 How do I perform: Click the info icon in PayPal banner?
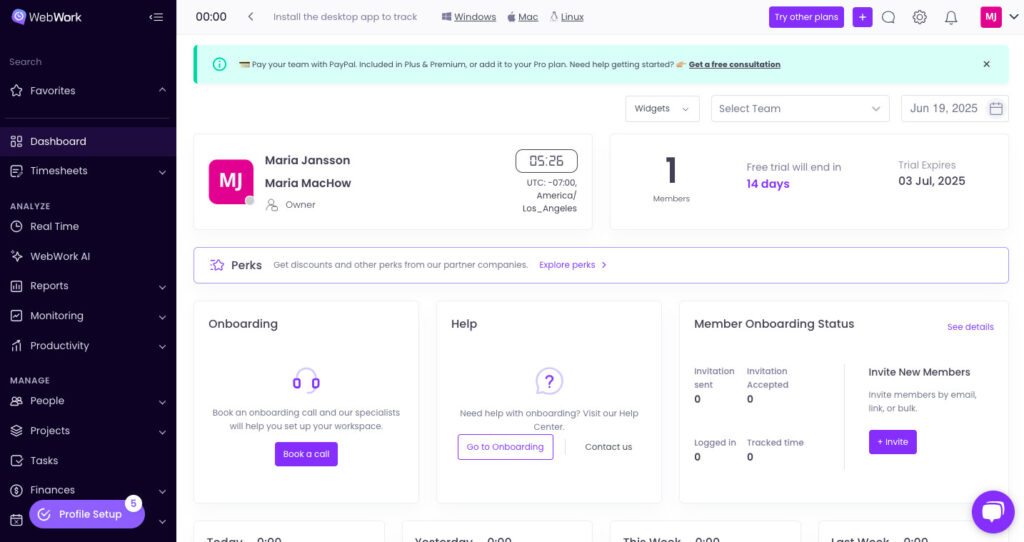coord(219,64)
